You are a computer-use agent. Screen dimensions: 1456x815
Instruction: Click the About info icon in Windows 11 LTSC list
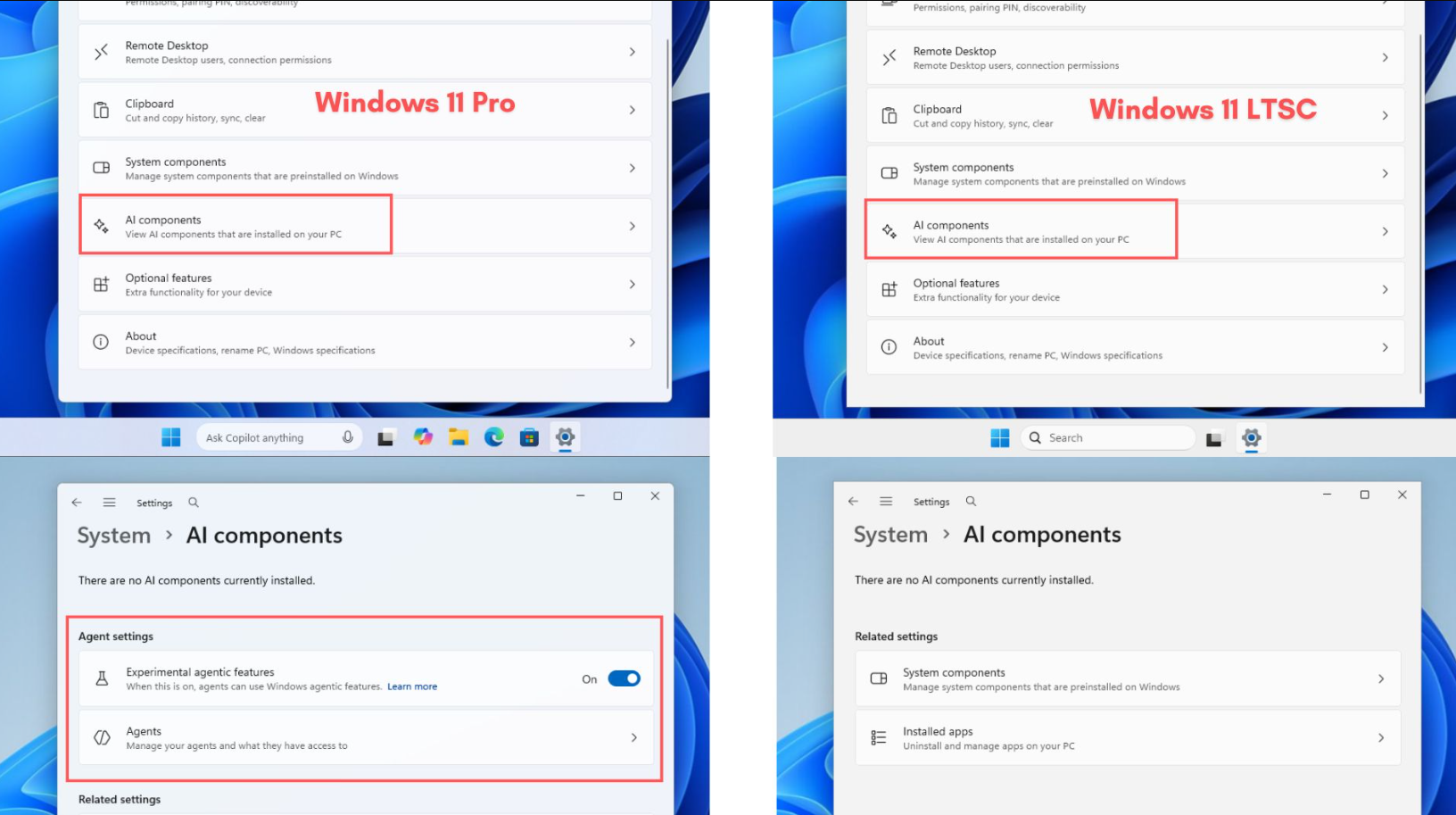point(889,347)
